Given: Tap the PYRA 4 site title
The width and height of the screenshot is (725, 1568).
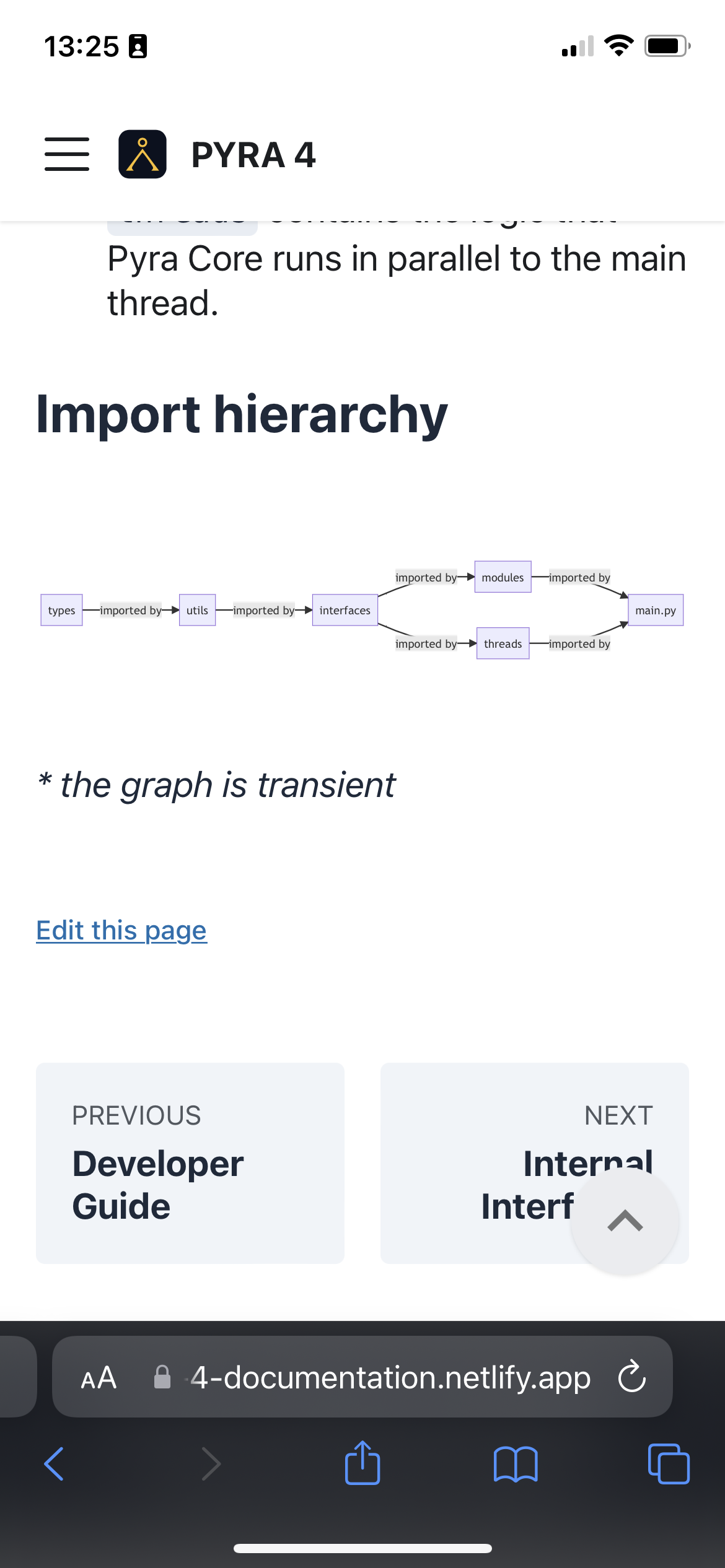Looking at the screenshot, I should point(254,155).
